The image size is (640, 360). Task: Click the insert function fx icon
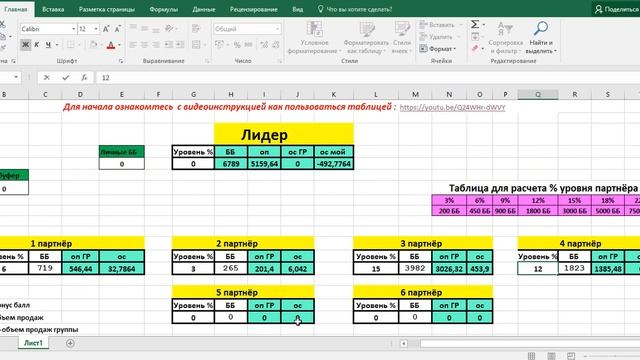(84, 78)
